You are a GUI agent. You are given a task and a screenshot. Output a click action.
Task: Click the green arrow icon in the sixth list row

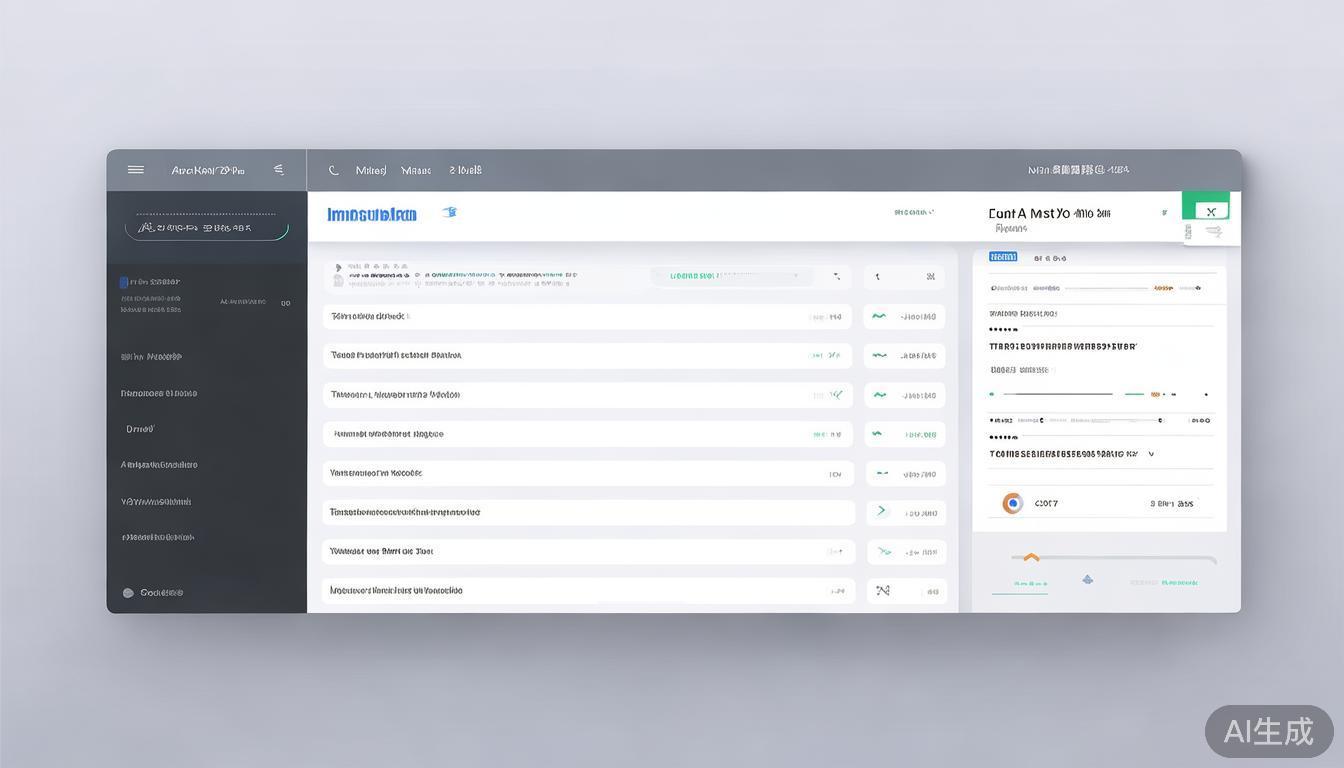point(881,511)
